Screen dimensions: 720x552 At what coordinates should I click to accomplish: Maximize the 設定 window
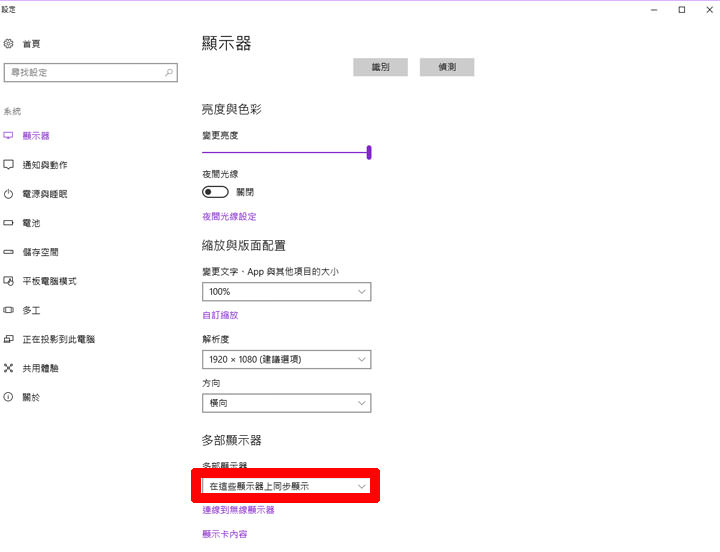(x=682, y=10)
